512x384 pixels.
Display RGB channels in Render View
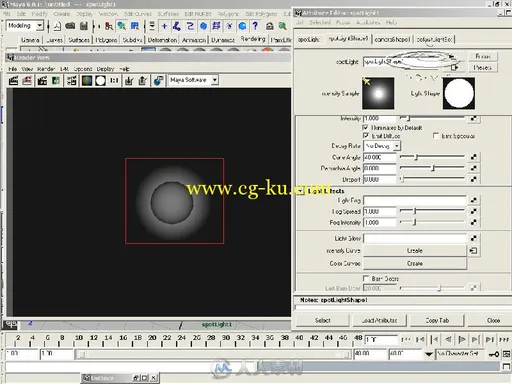[87, 80]
